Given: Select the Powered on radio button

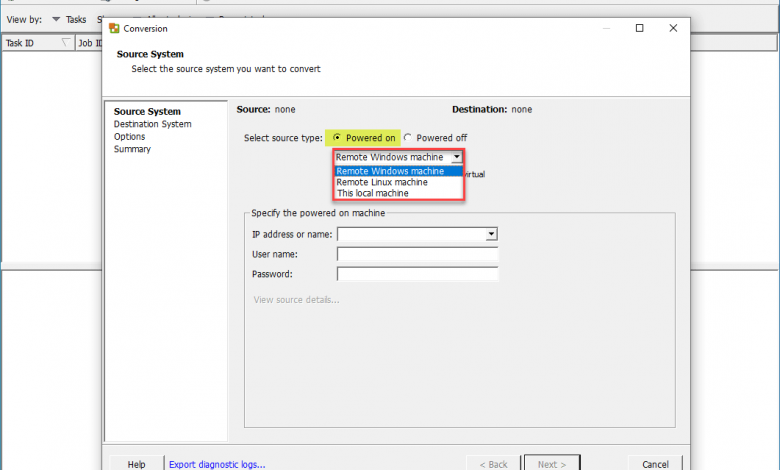Looking at the screenshot, I should click(338, 138).
